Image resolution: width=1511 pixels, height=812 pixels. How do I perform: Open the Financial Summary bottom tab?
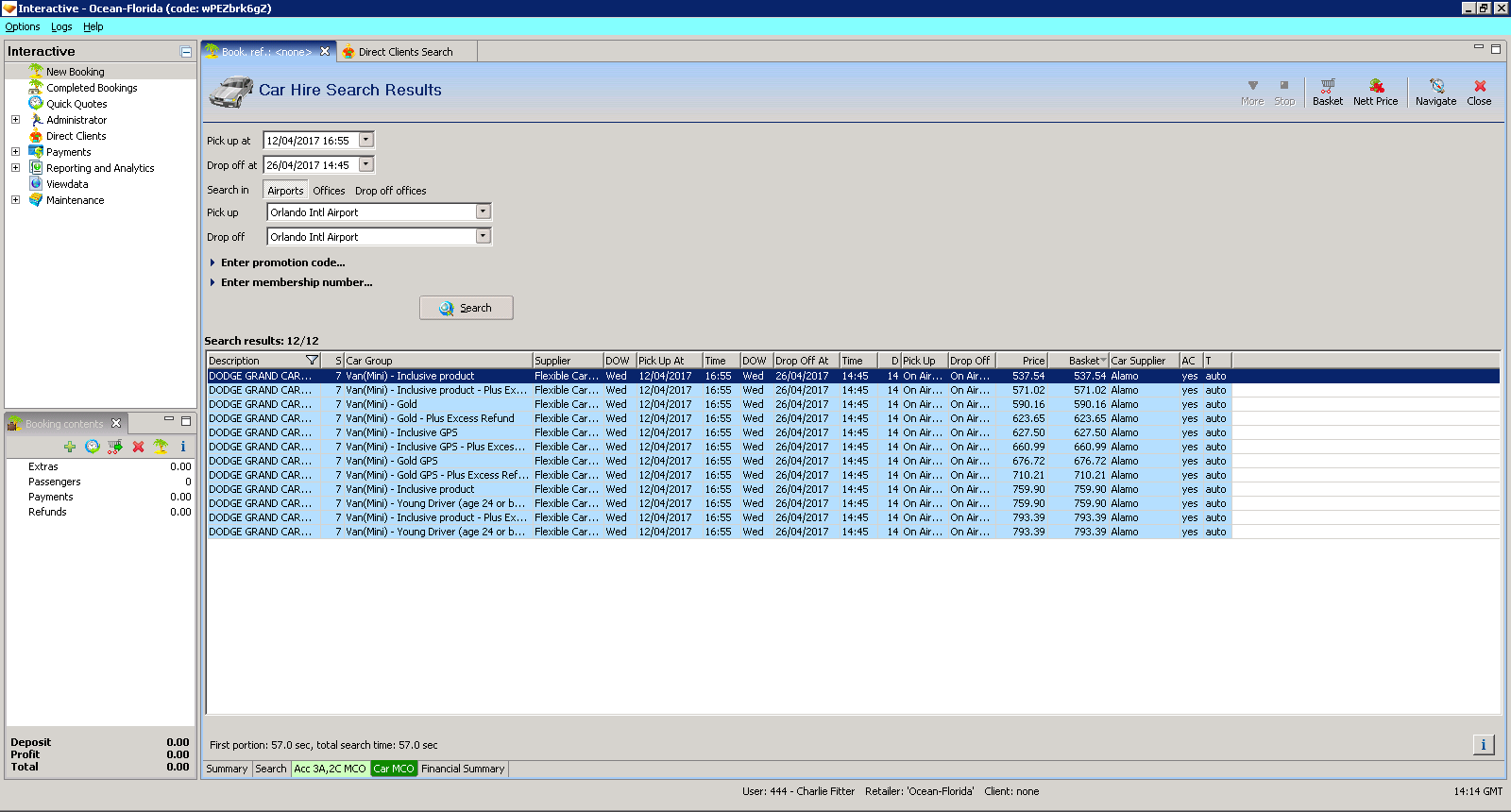click(x=463, y=769)
